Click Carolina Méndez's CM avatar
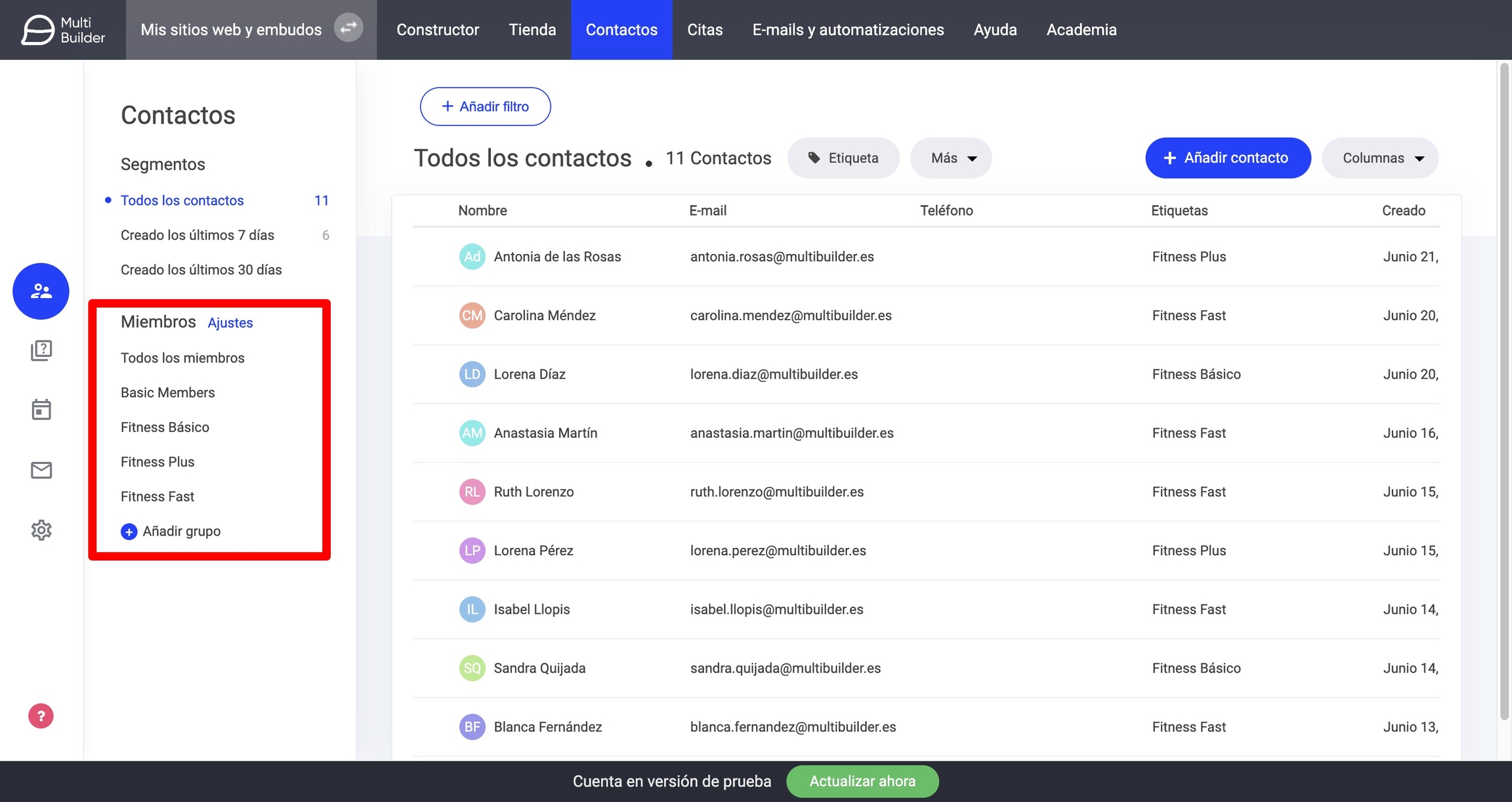This screenshot has height=802, width=1512. [x=472, y=316]
